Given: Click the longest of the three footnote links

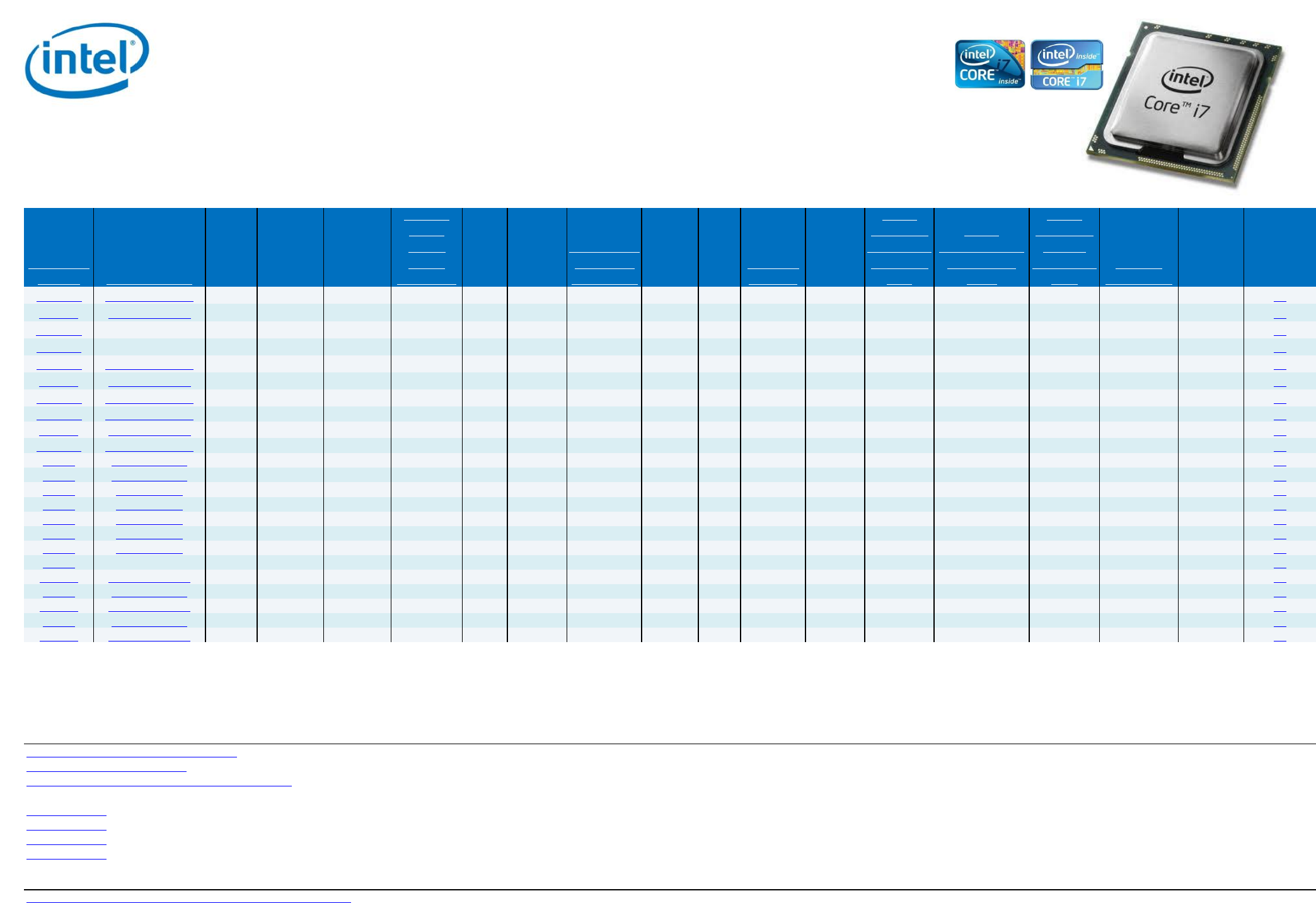Looking at the screenshot, I should click(159, 783).
